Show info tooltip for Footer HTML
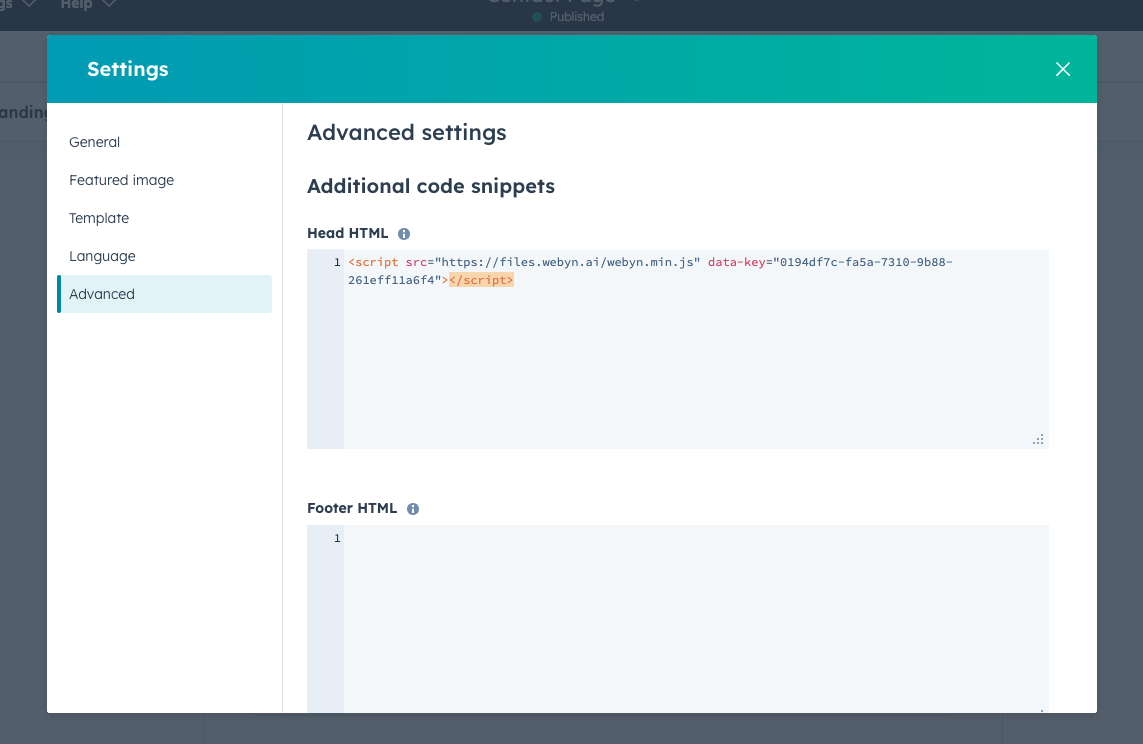This screenshot has height=744, width=1143. (413, 509)
